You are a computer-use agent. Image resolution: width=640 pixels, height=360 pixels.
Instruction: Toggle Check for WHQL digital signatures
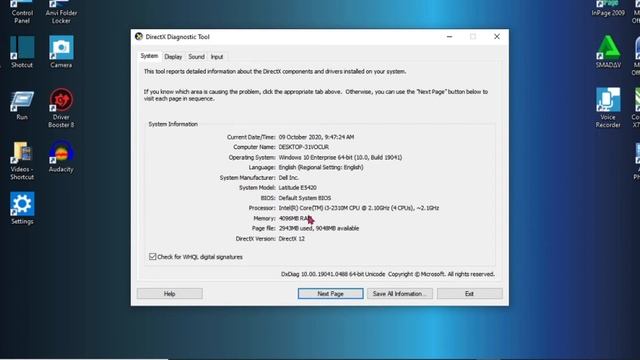(153, 257)
